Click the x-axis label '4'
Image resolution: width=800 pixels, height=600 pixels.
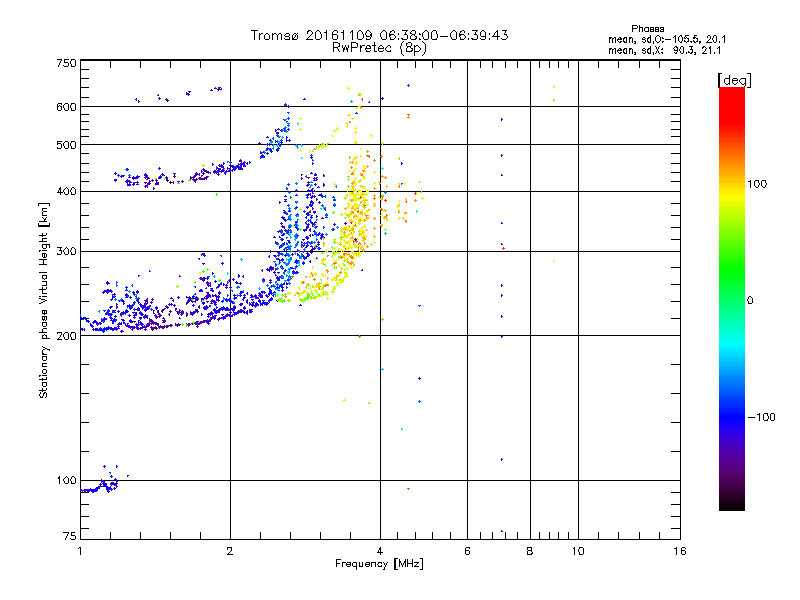(380, 551)
